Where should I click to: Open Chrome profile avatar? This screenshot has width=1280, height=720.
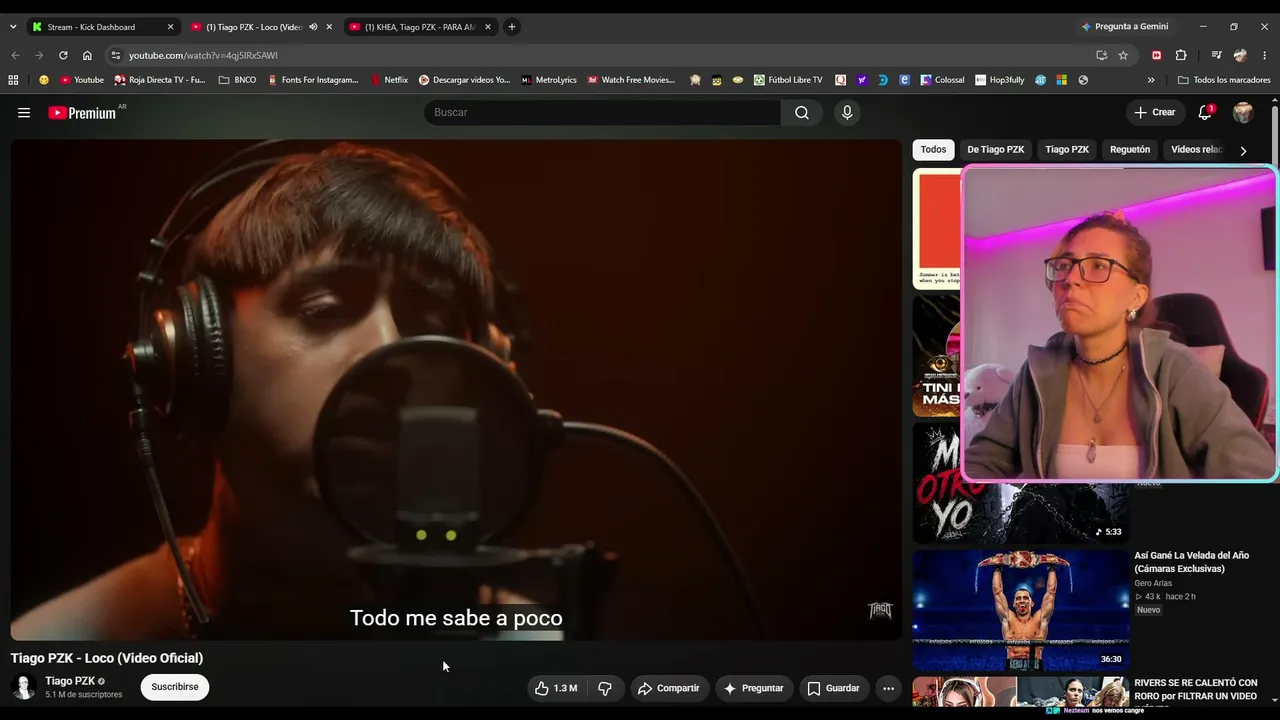tap(1241, 55)
